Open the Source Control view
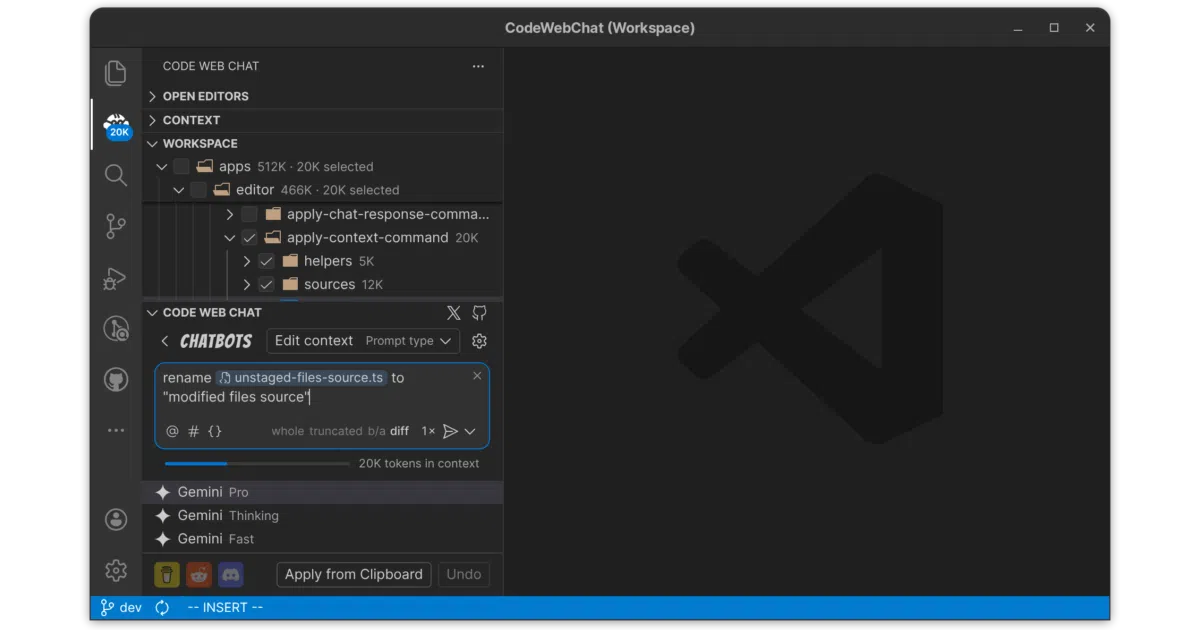Image resolution: width=1200 pixels, height=630 pixels. (116, 227)
